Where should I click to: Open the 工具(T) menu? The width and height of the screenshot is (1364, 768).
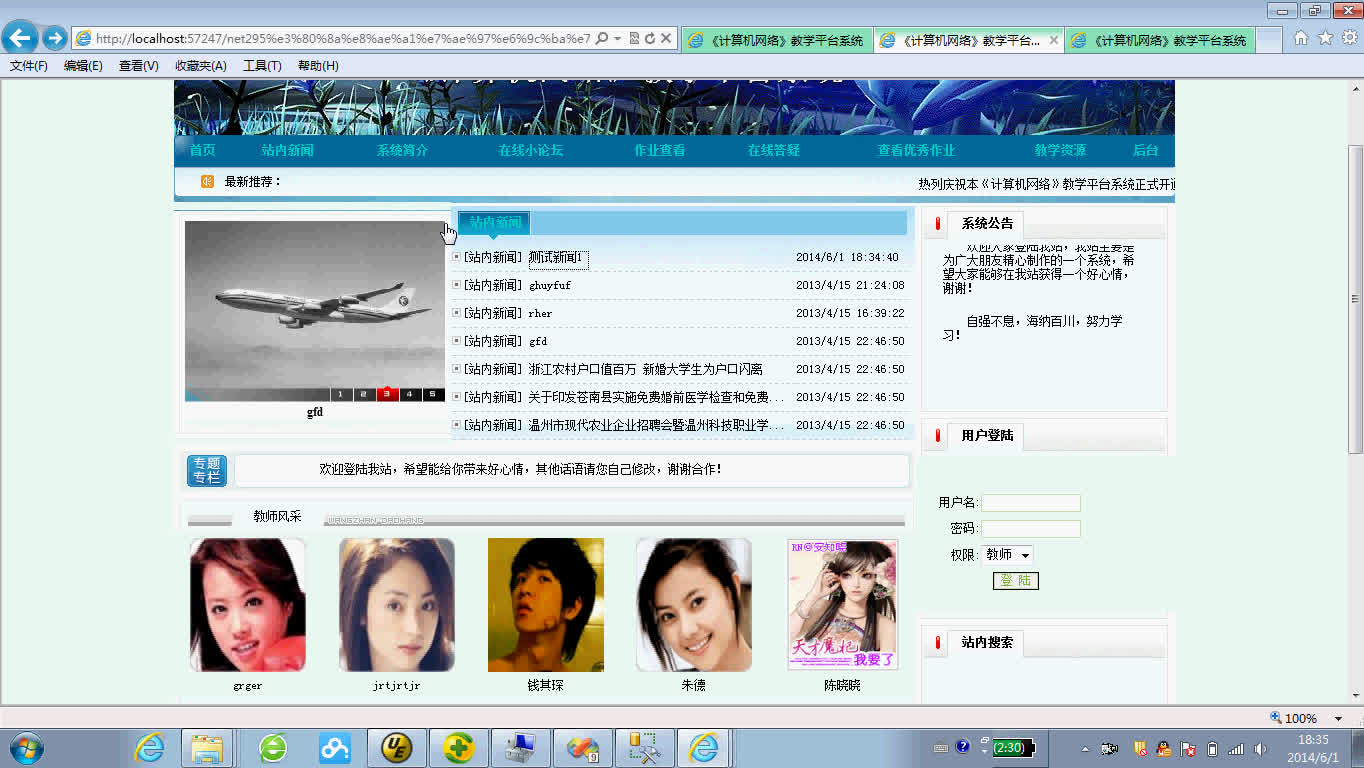pos(262,66)
